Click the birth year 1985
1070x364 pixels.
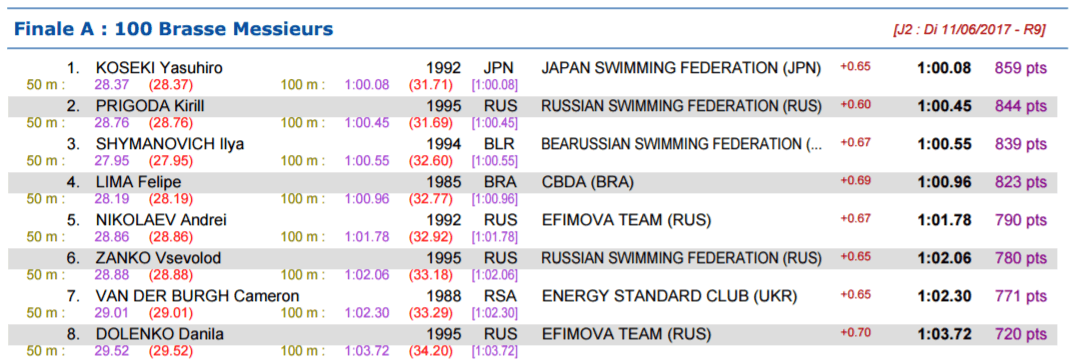point(444,182)
